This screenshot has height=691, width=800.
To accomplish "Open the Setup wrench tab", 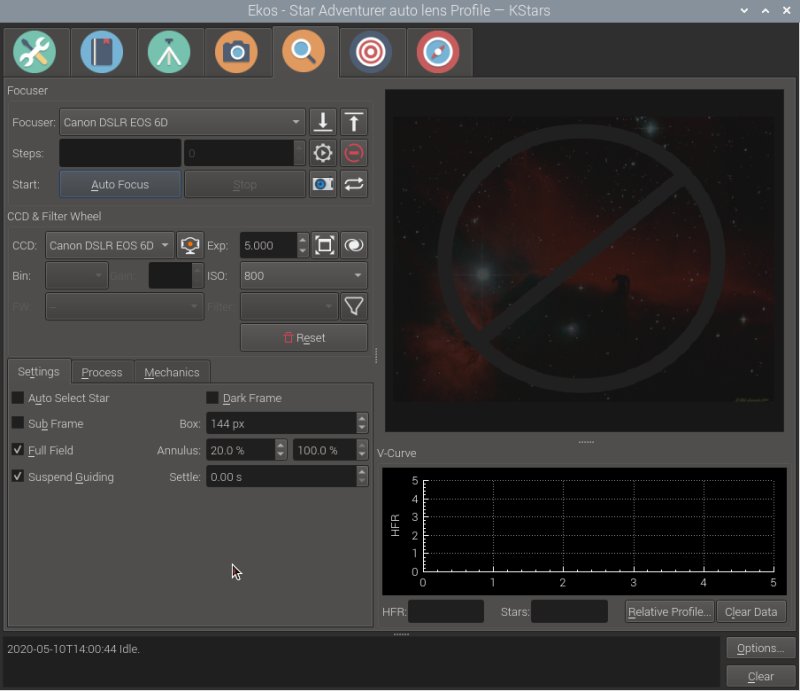I will coord(35,52).
